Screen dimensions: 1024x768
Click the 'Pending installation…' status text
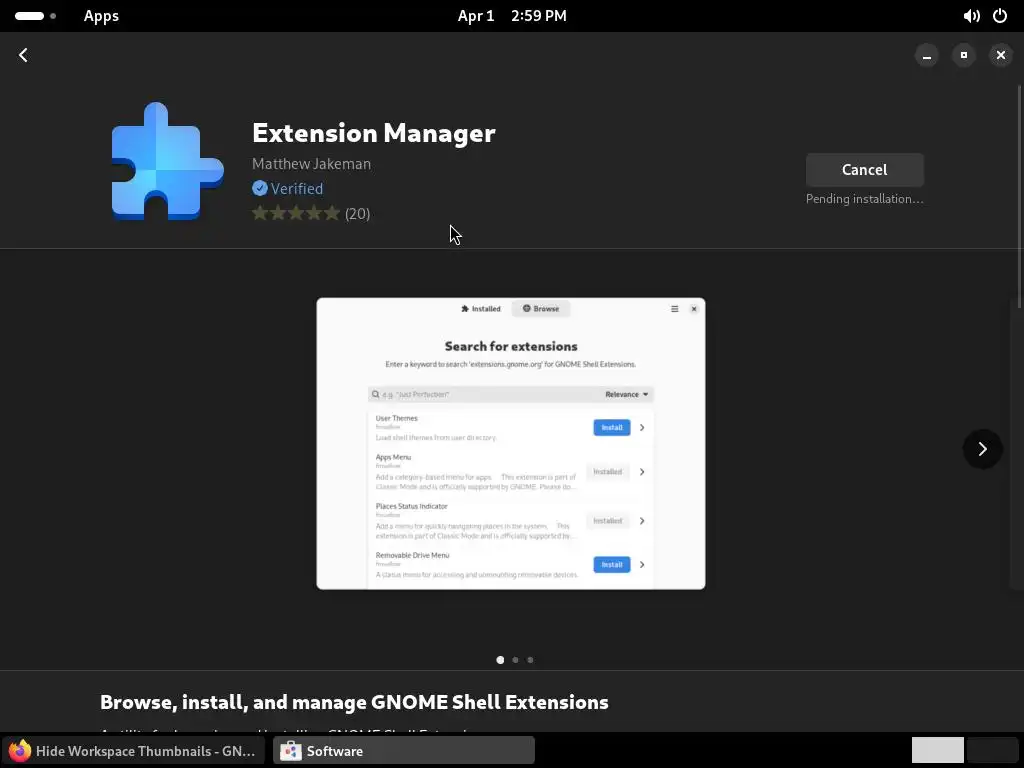[x=864, y=199]
